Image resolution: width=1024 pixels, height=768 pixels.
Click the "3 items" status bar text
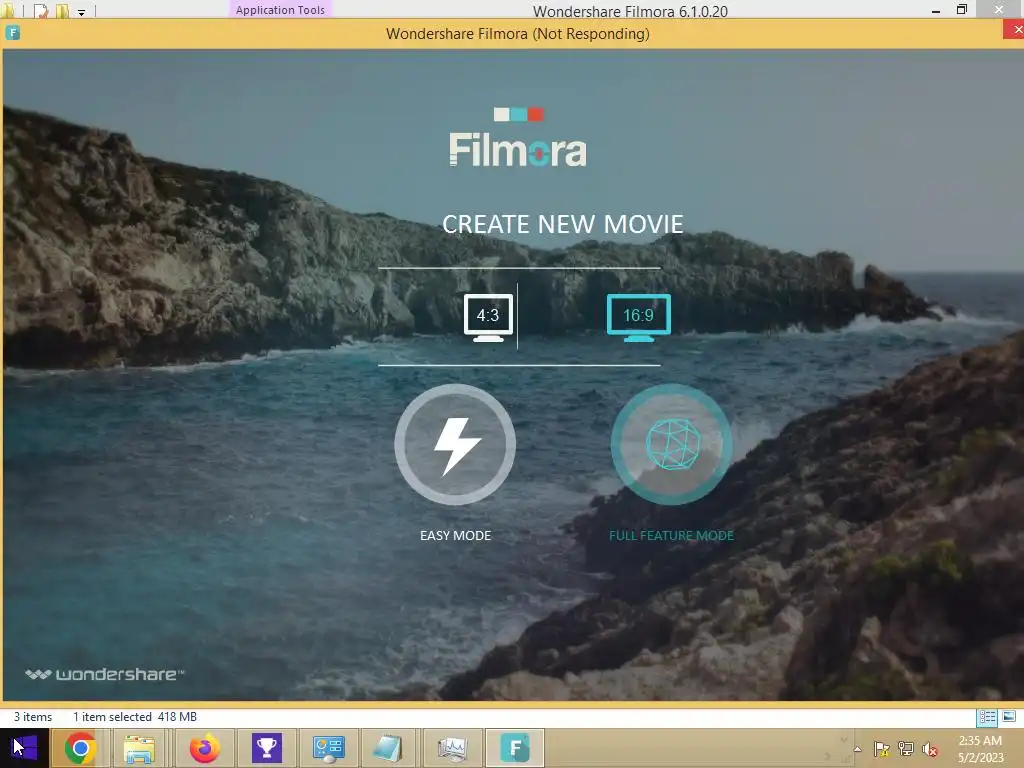click(x=33, y=717)
